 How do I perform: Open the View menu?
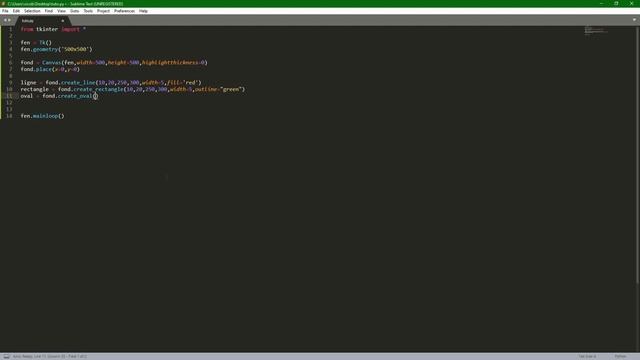click(61, 11)
